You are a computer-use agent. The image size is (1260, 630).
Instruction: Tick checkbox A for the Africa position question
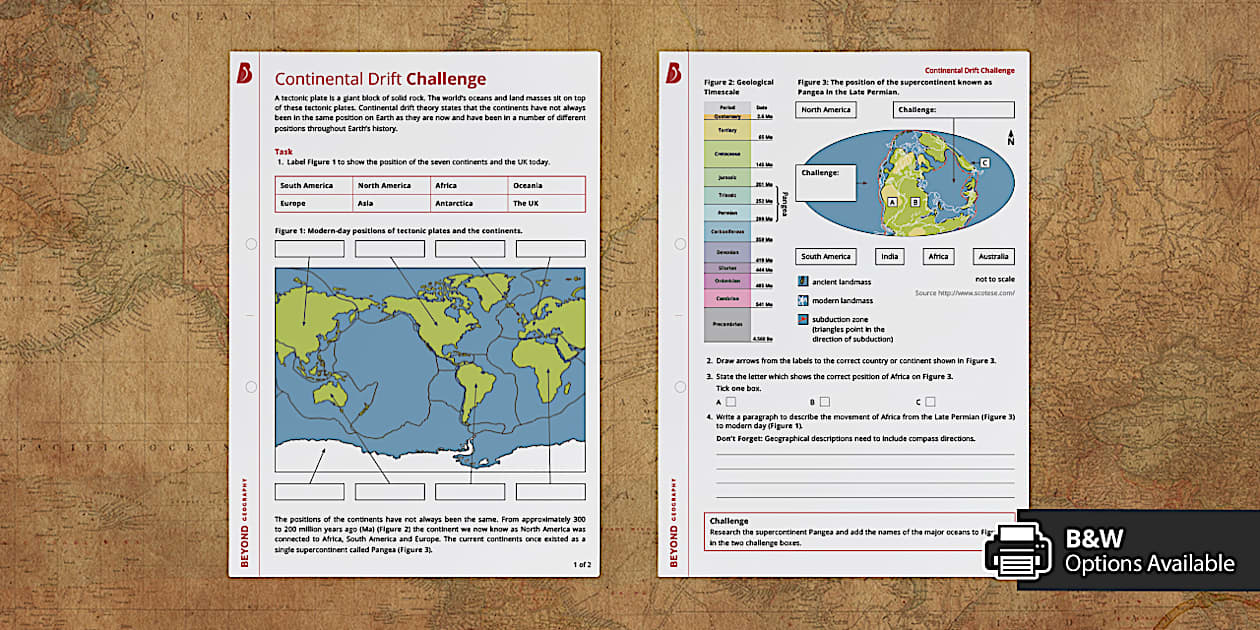click(730, 401)
